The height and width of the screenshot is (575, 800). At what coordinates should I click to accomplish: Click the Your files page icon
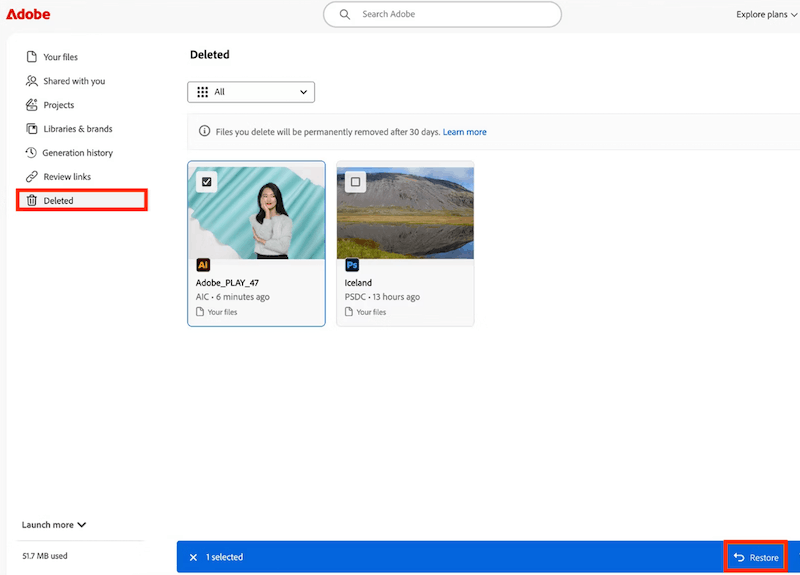tap(32, 57)
